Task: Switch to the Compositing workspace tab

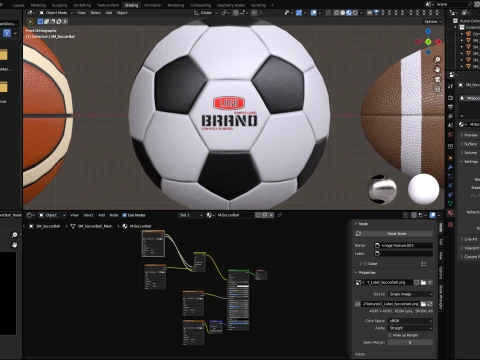Action: click(200, 5)
